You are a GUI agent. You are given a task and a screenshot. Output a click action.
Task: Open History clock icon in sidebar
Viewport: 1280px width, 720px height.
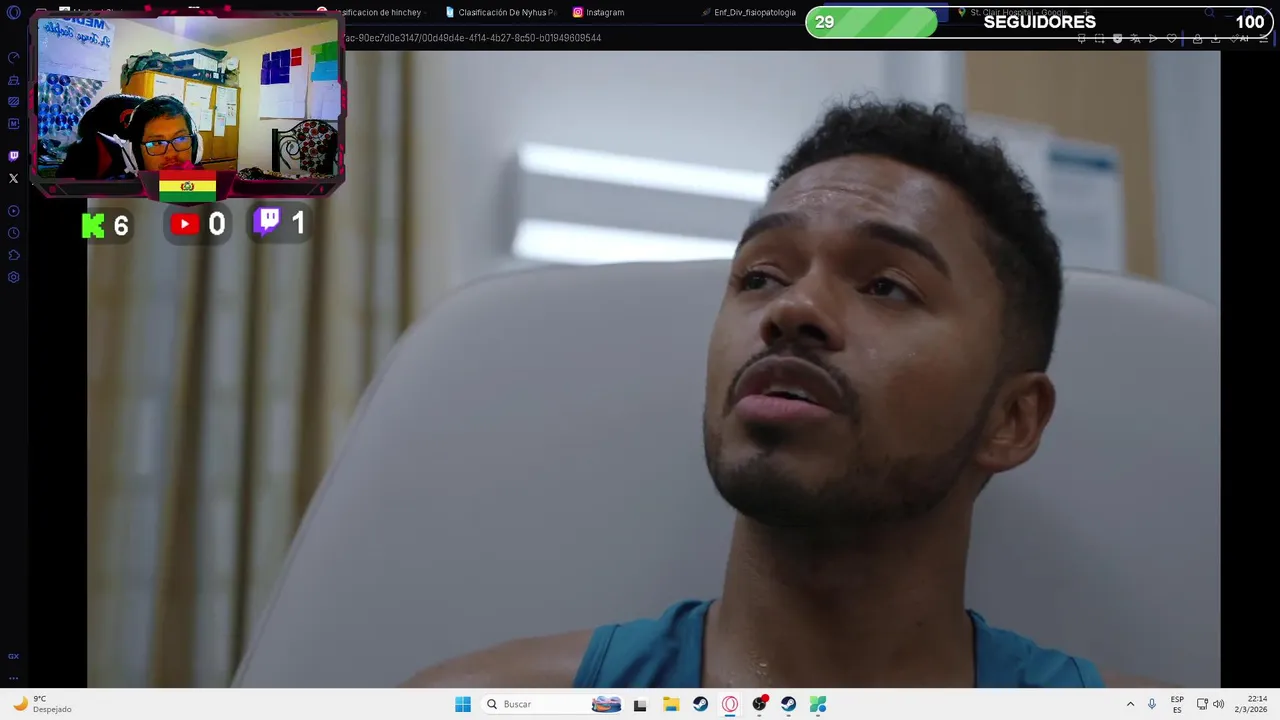click(13, 233)
